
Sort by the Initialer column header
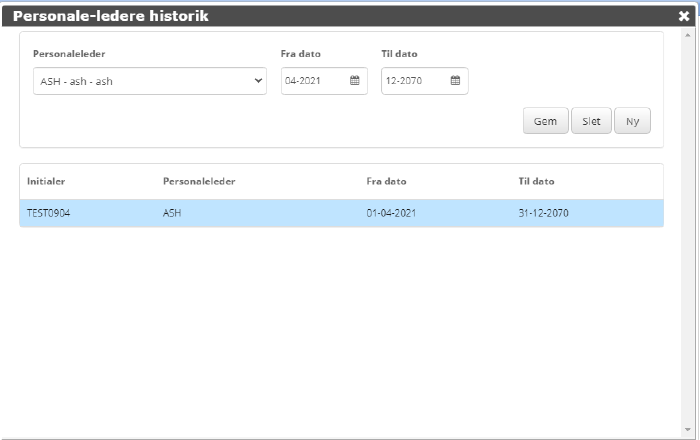tap(46, 181)
